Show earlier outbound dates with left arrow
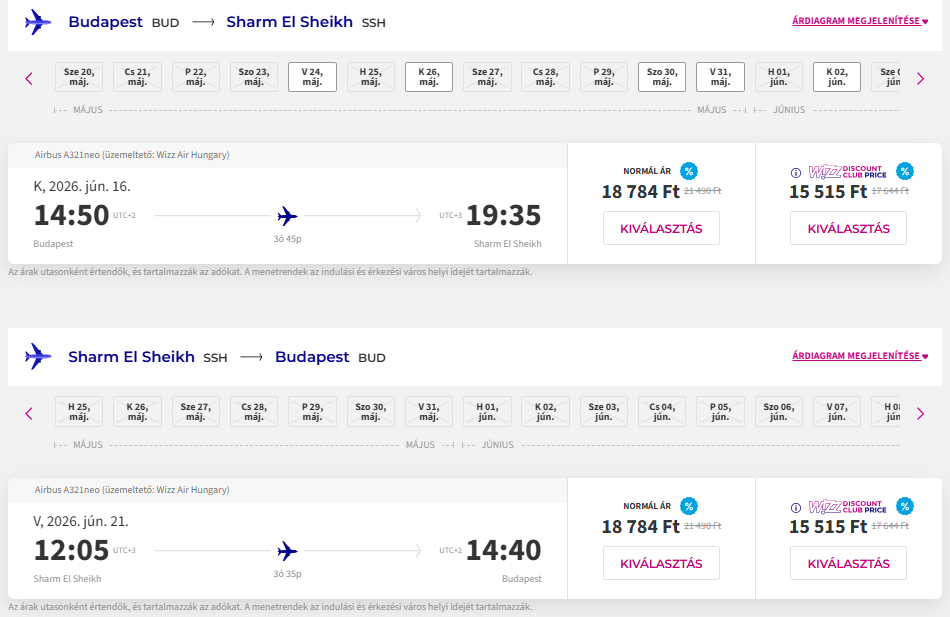 pos(29,78)
